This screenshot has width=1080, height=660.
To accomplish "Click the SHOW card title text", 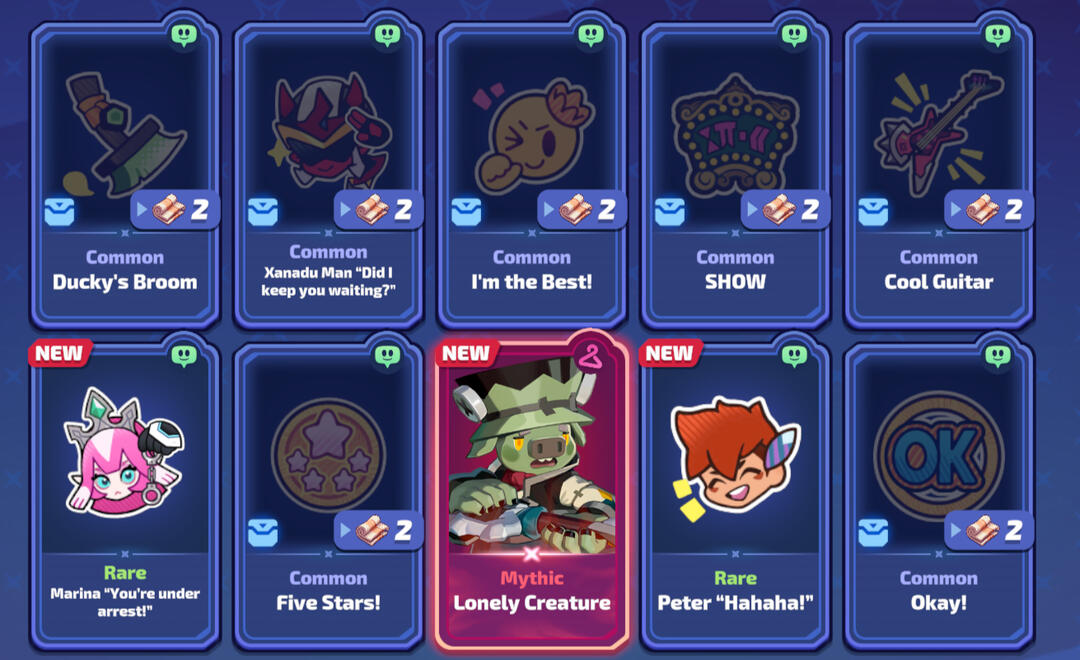I will [735, 282].
